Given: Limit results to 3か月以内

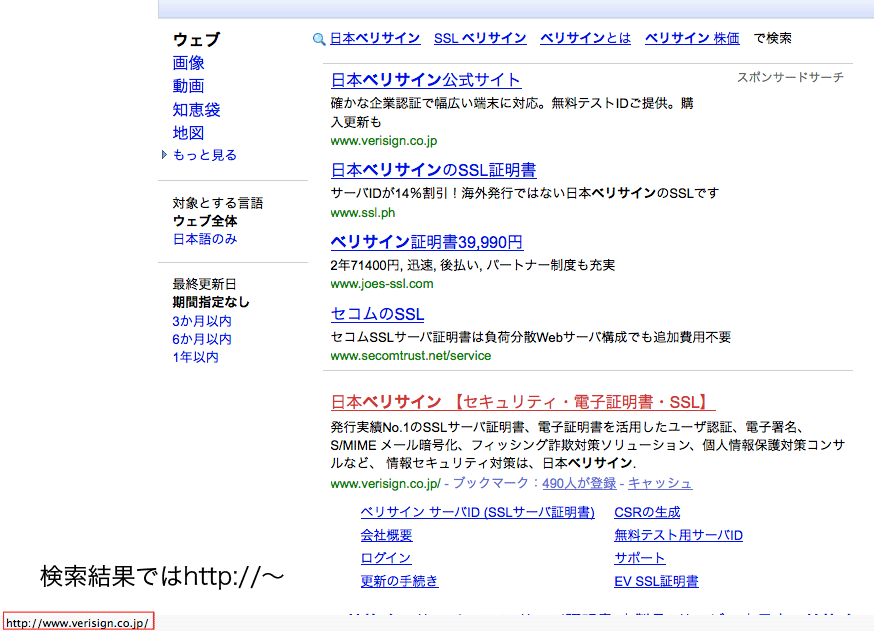Looking at the screenshot, I should point(202,321).
